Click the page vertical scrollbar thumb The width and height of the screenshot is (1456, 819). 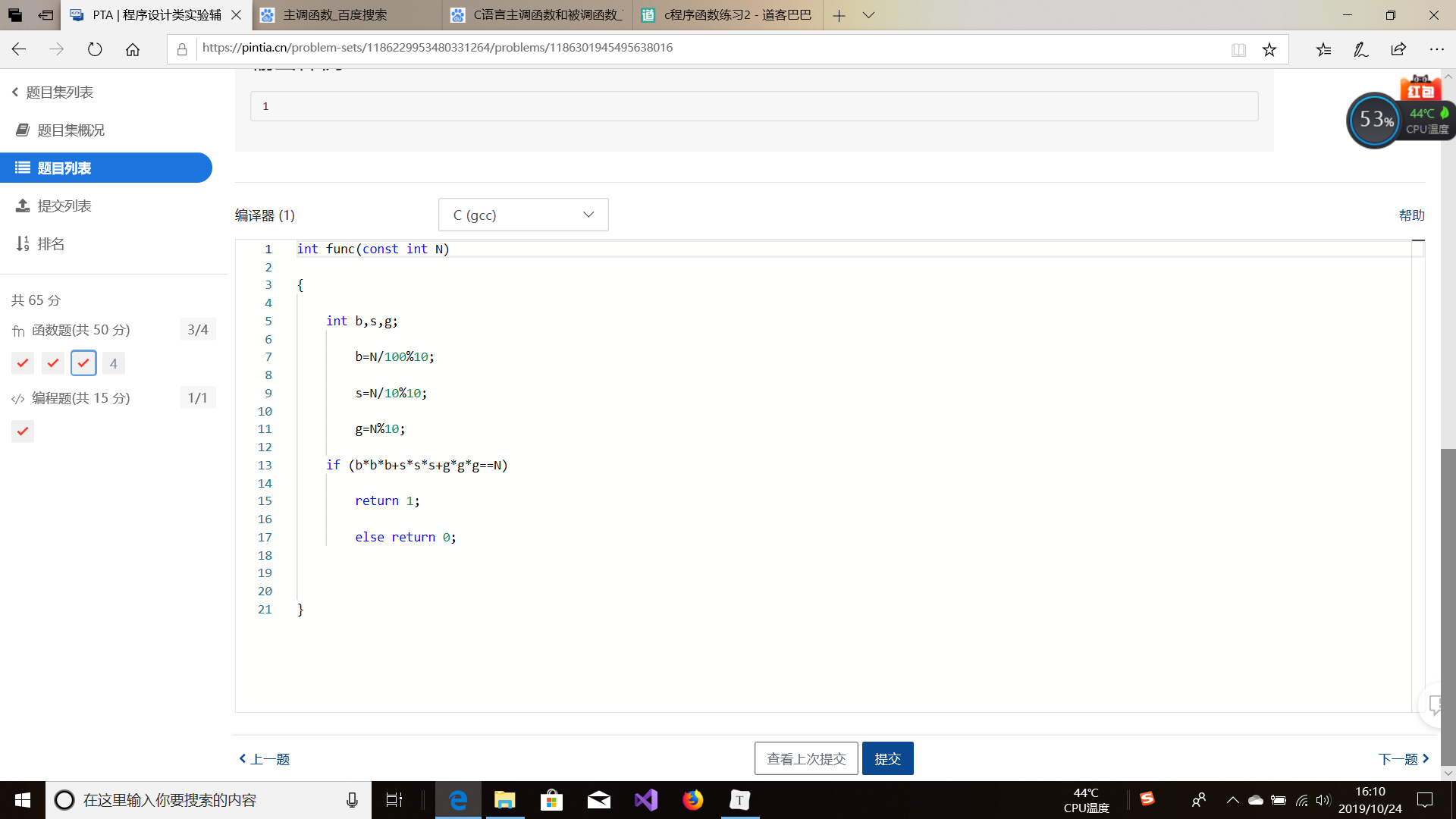click(1448, 607)
